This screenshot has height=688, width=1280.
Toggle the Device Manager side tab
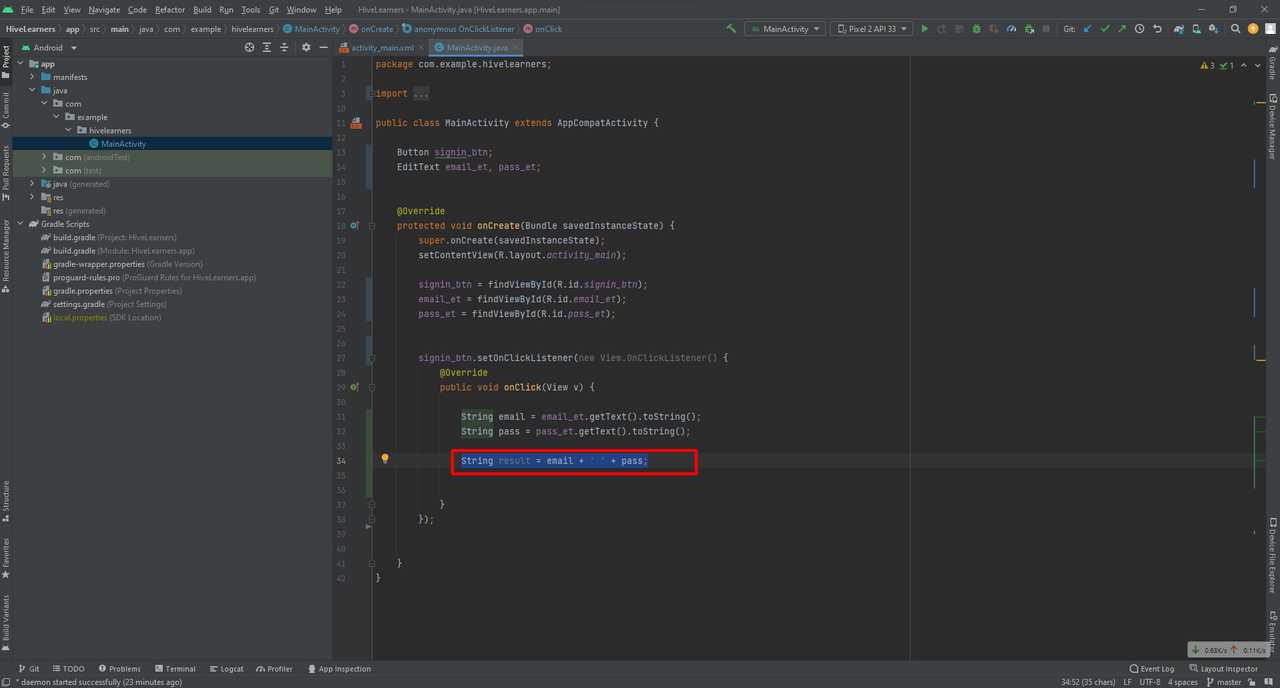point(1273,127)
